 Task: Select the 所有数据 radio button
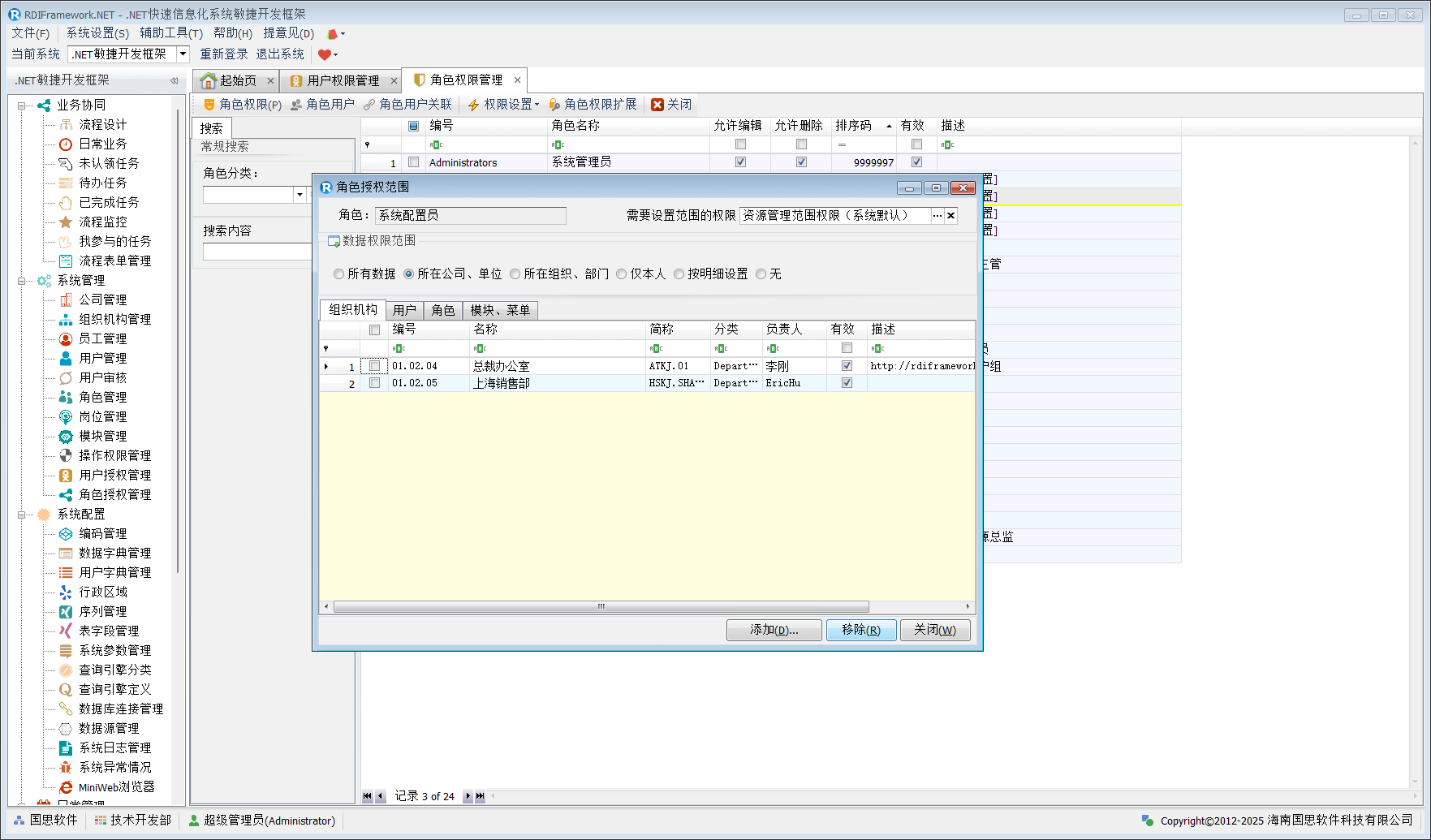[x=339, y=274]
